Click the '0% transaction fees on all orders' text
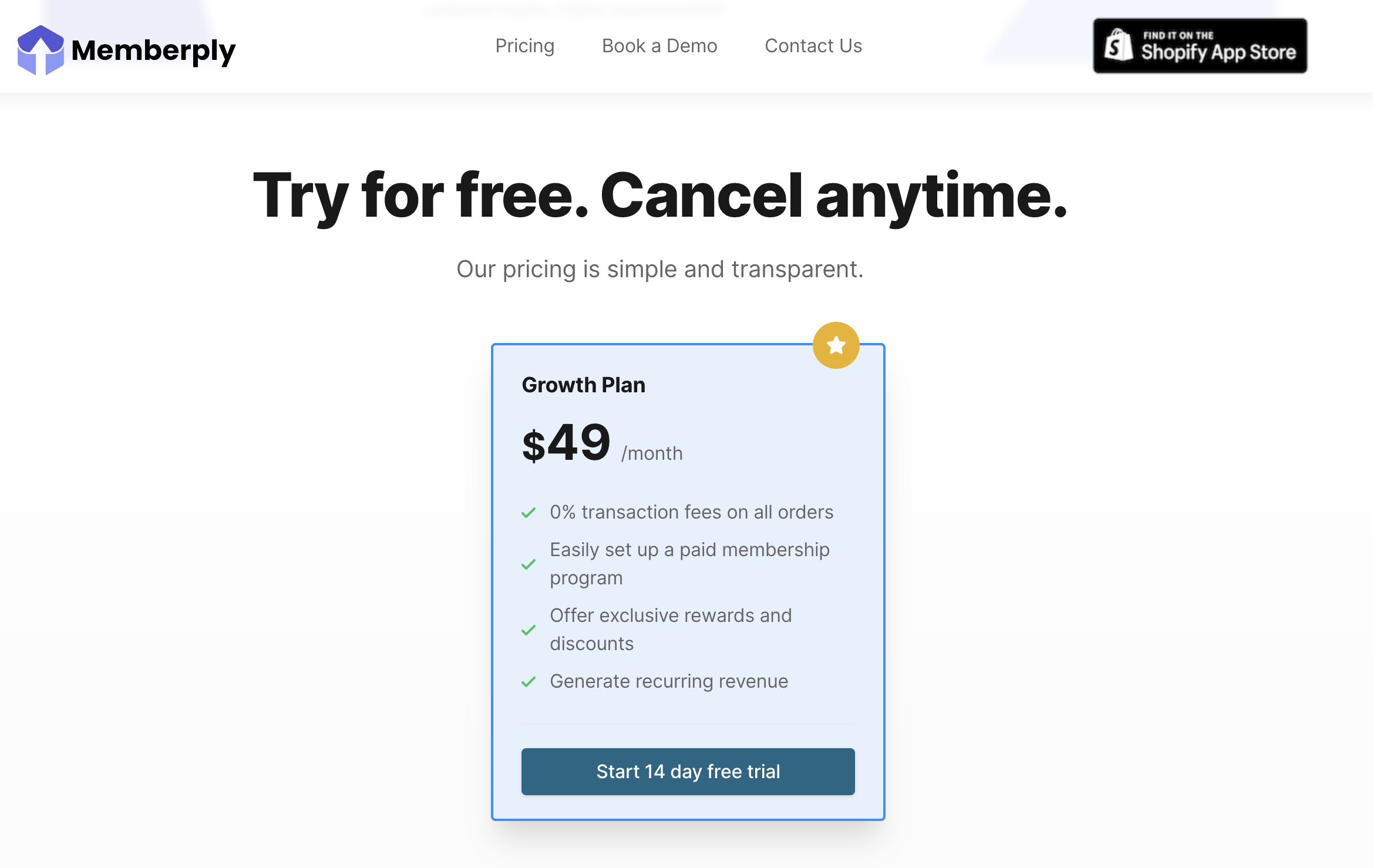The height and width of the screenshot is (868, 1373). click(691, 512)
